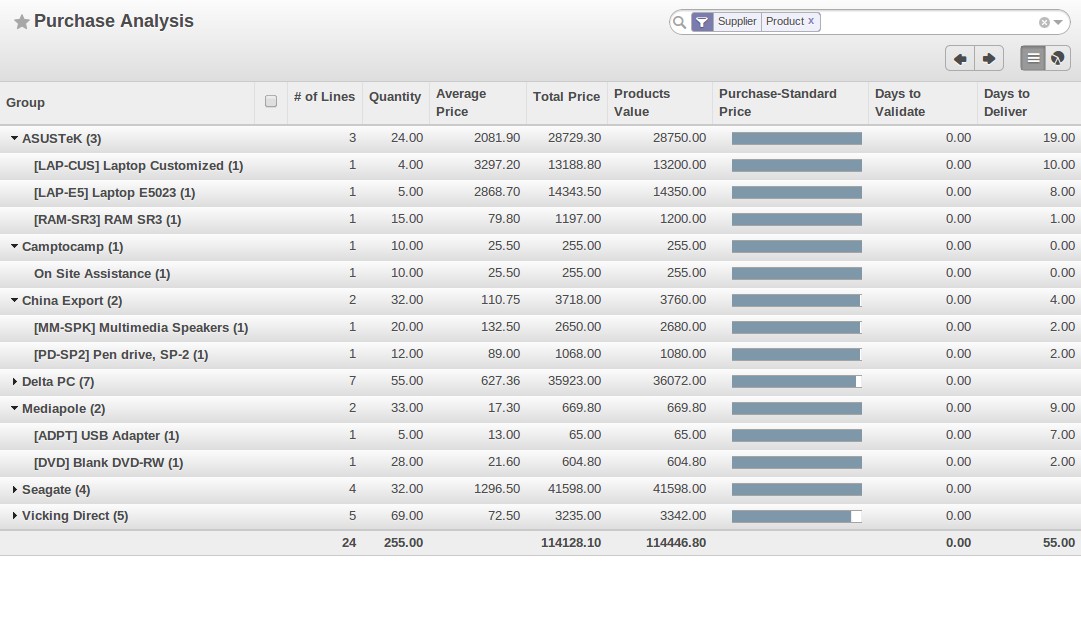Click the footer Products Value 114446.80
This screenshot has height=642, width=1081.
point(676,543)
